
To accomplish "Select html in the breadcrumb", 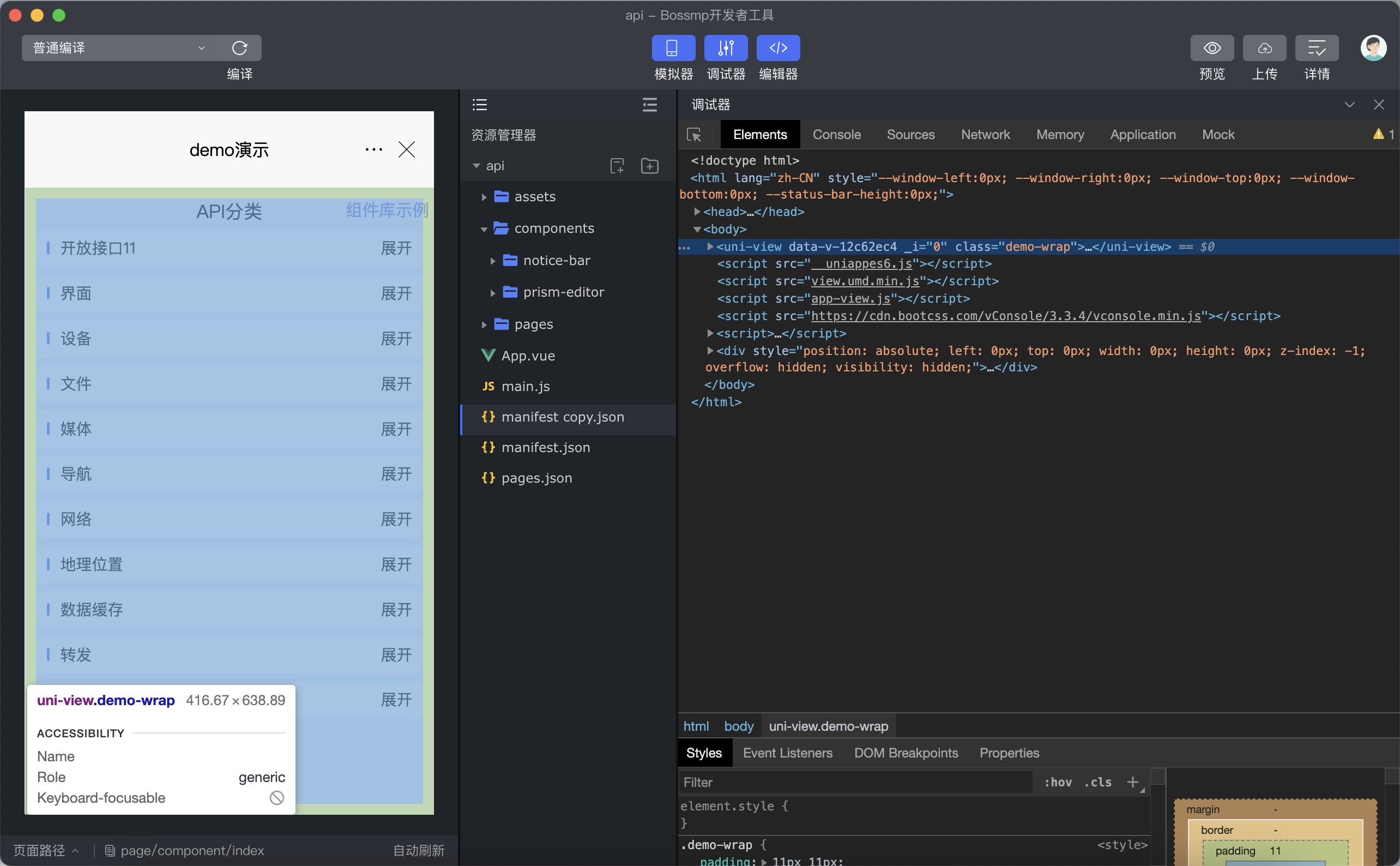I will pos(696,726).
